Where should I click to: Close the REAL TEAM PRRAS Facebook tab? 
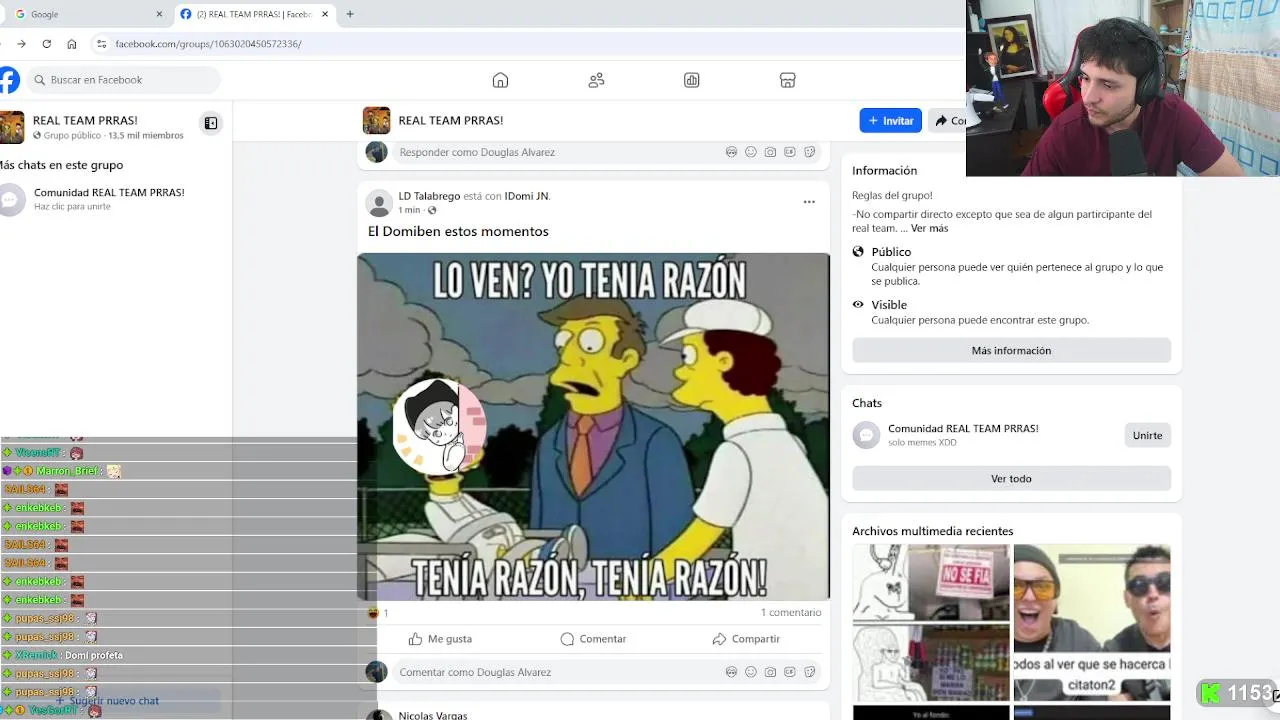pyautogui.click(x=325, y=14)
